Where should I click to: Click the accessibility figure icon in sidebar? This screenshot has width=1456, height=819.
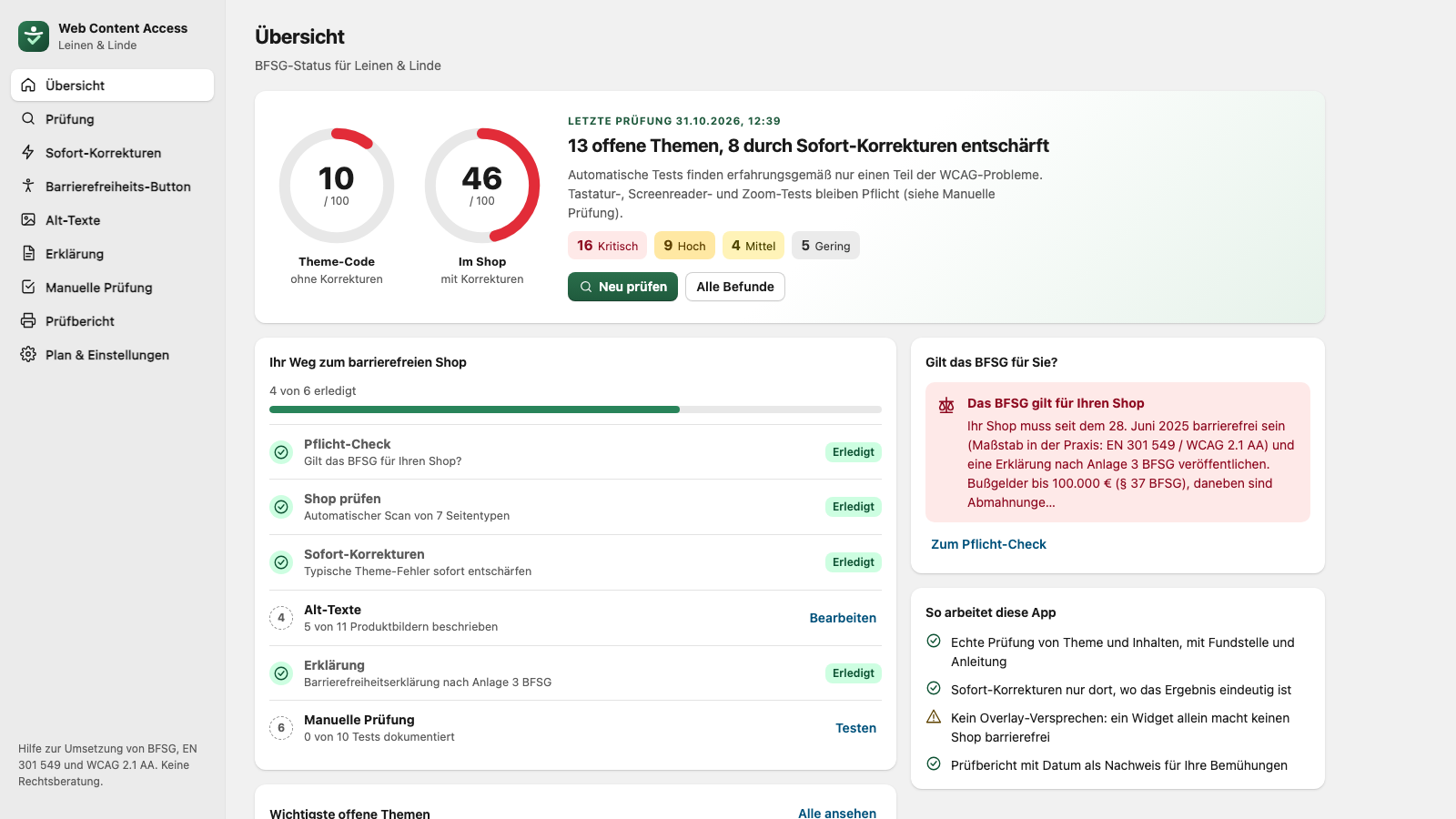[x=28, y=186]
